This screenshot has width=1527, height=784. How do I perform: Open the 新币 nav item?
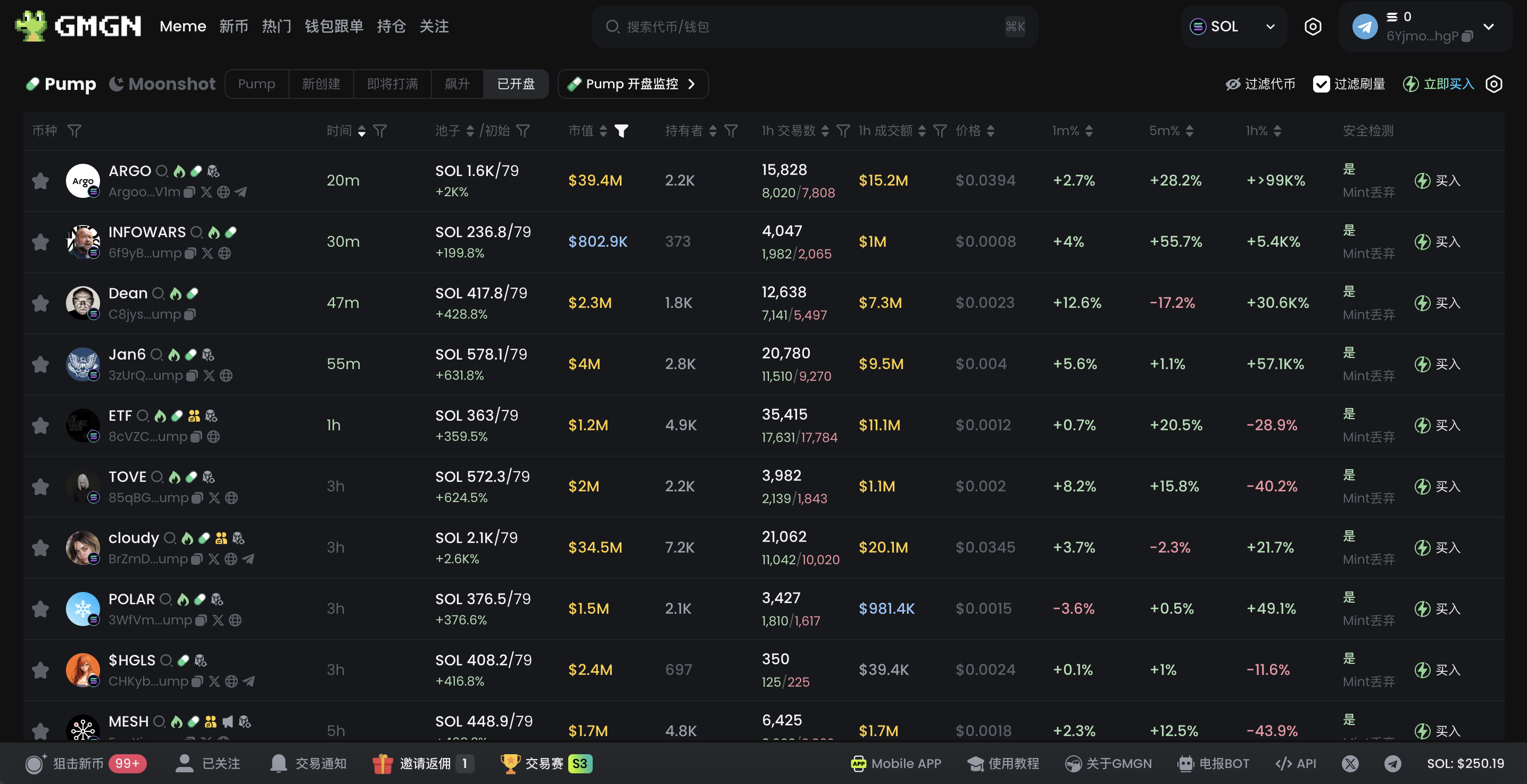[234, 27]
